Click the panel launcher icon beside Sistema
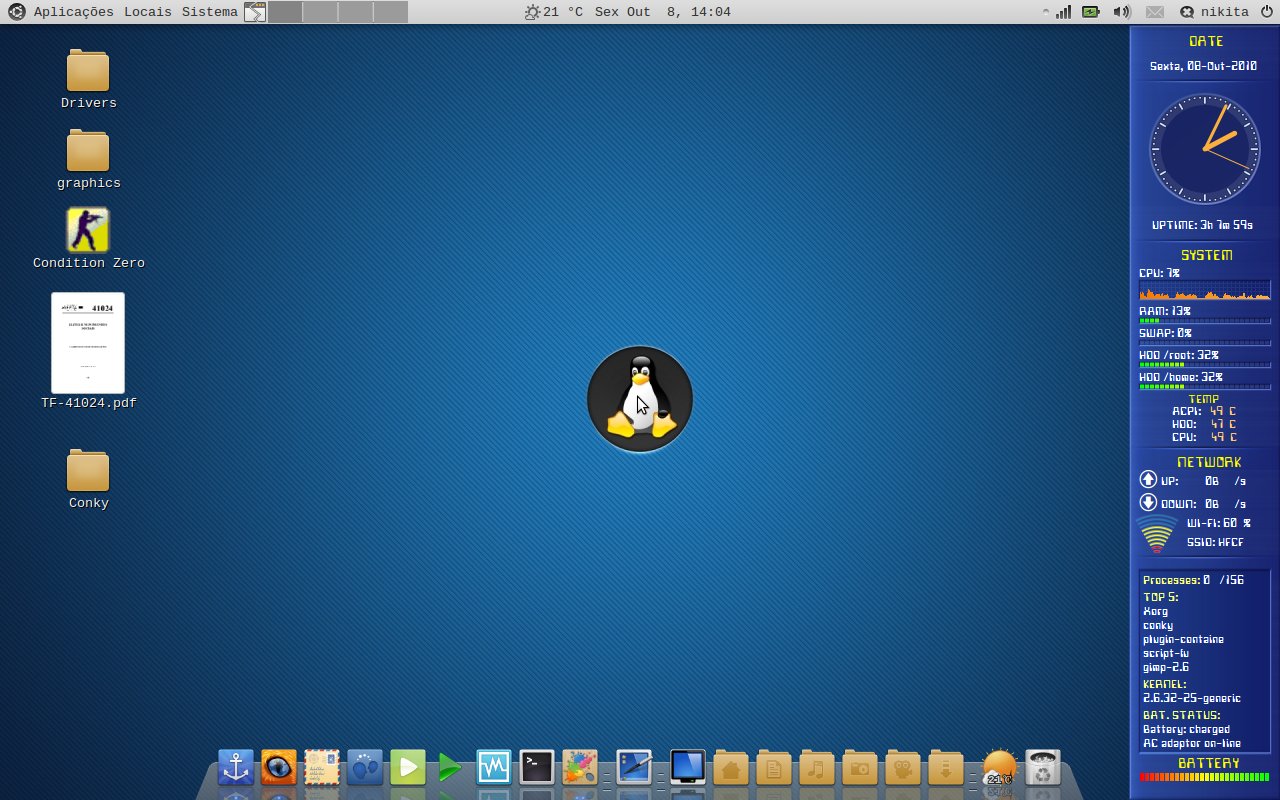 255,12
